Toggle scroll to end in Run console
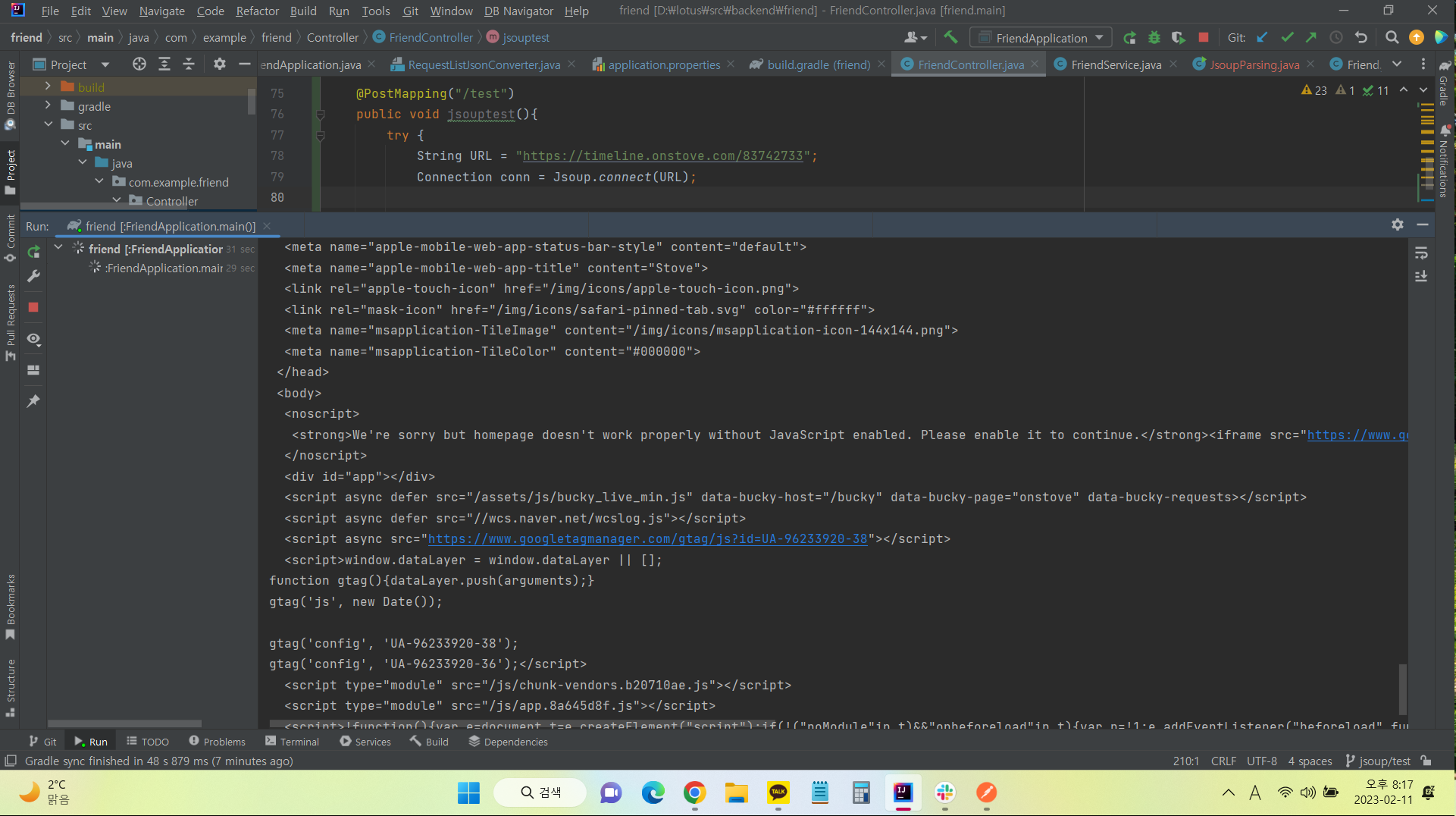The image size is (1456, 816). (x=1421, y=277)
